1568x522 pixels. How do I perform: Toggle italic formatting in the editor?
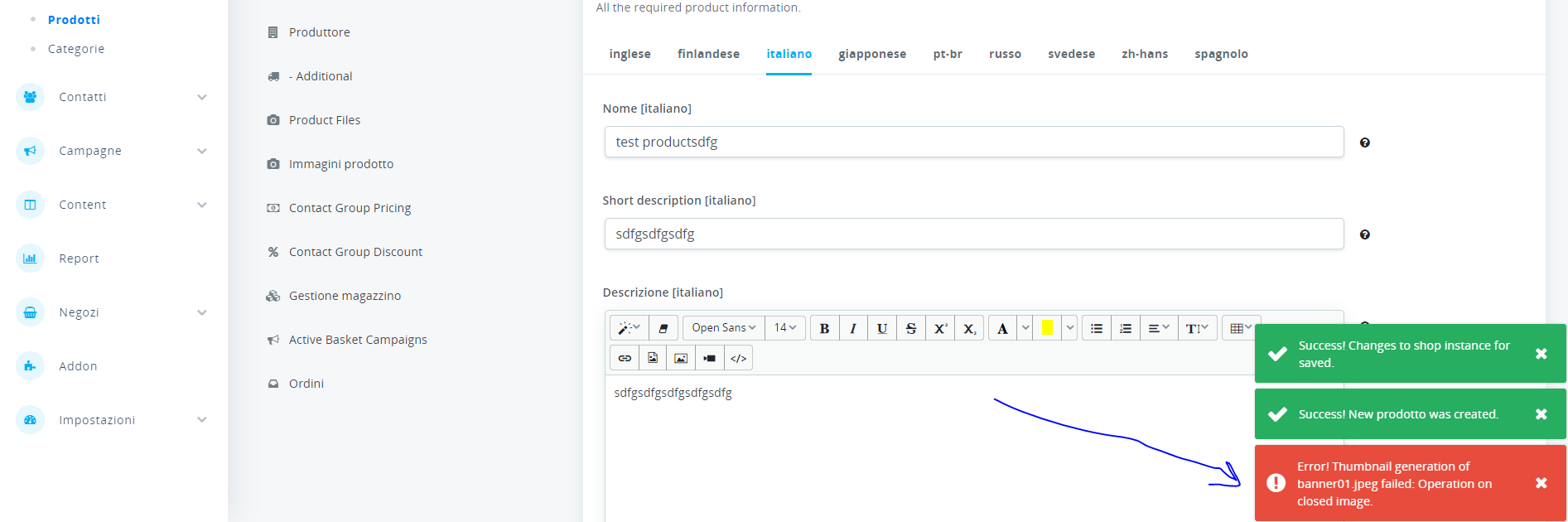tap(853, 328)
